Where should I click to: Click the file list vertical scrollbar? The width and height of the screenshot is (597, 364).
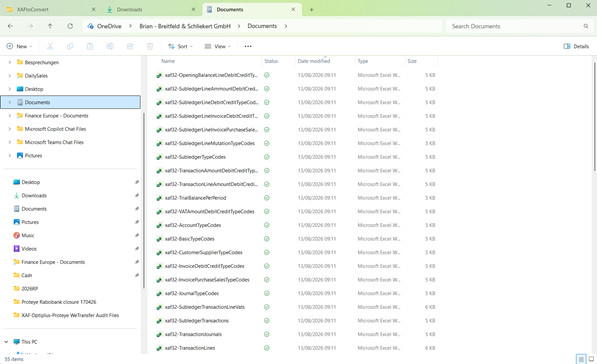click(x=594, y=116)
